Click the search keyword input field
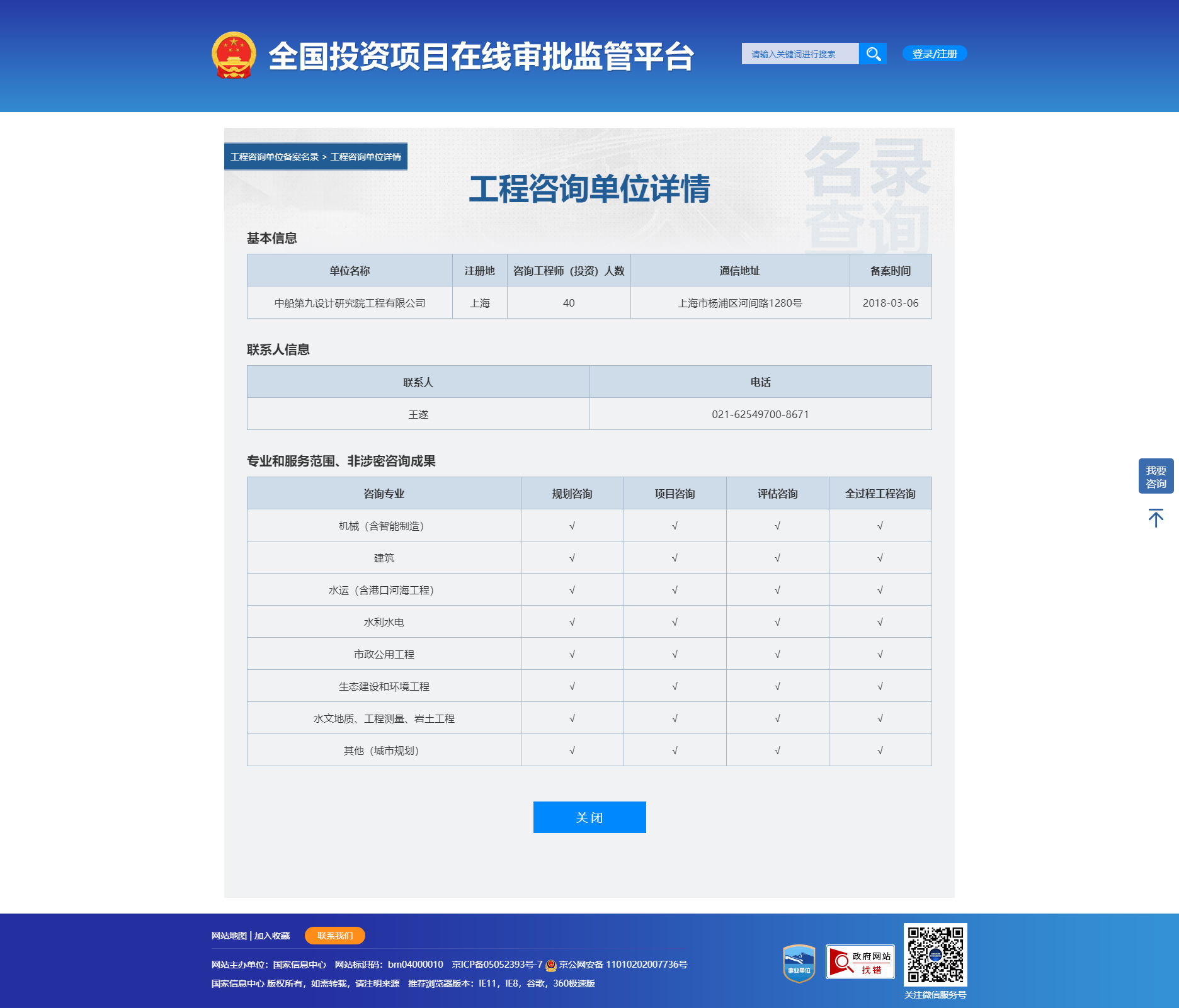 tap(800, 54)
